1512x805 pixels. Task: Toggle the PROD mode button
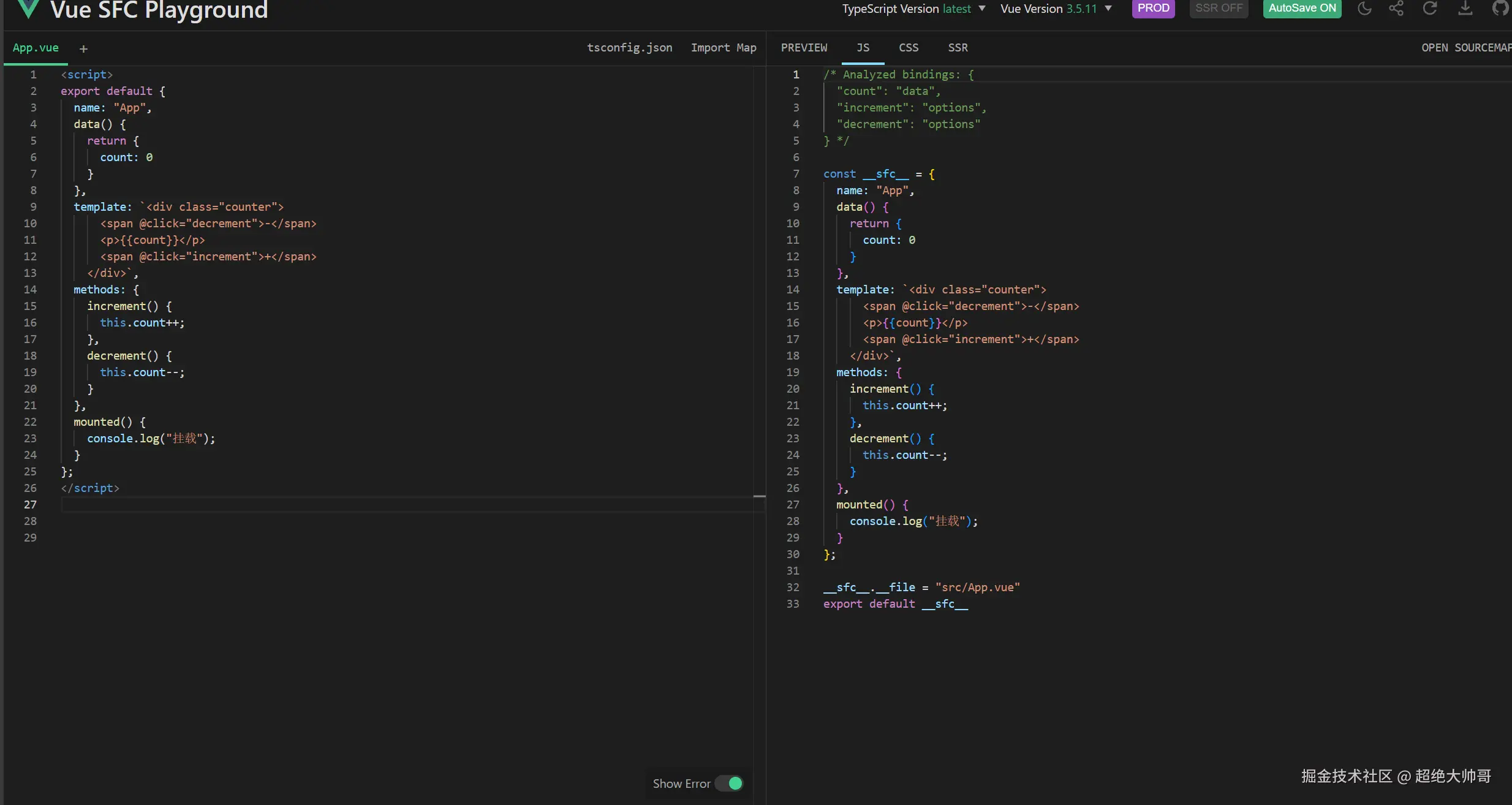[x=1153, y=9]
